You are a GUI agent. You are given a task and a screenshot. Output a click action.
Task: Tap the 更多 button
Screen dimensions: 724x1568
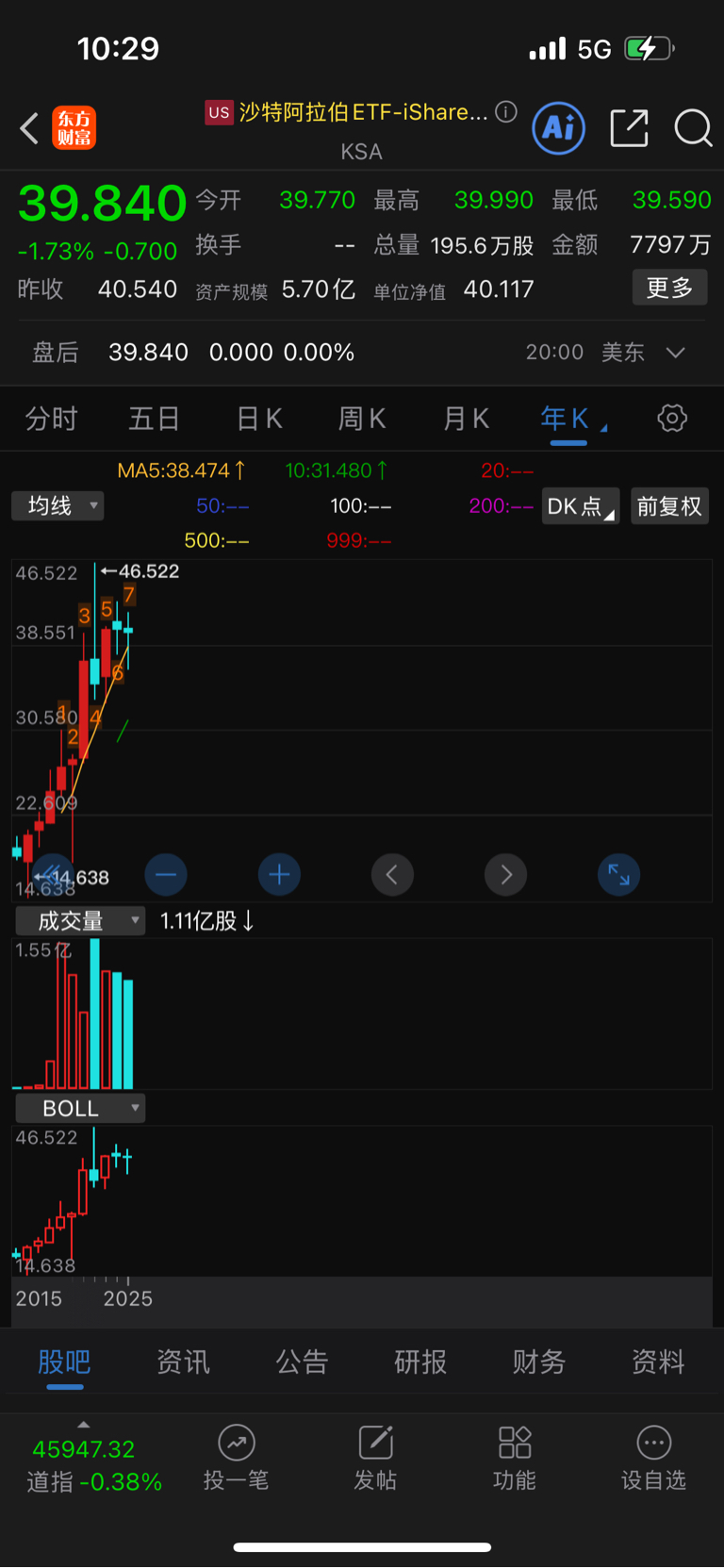tap(669, 288)
